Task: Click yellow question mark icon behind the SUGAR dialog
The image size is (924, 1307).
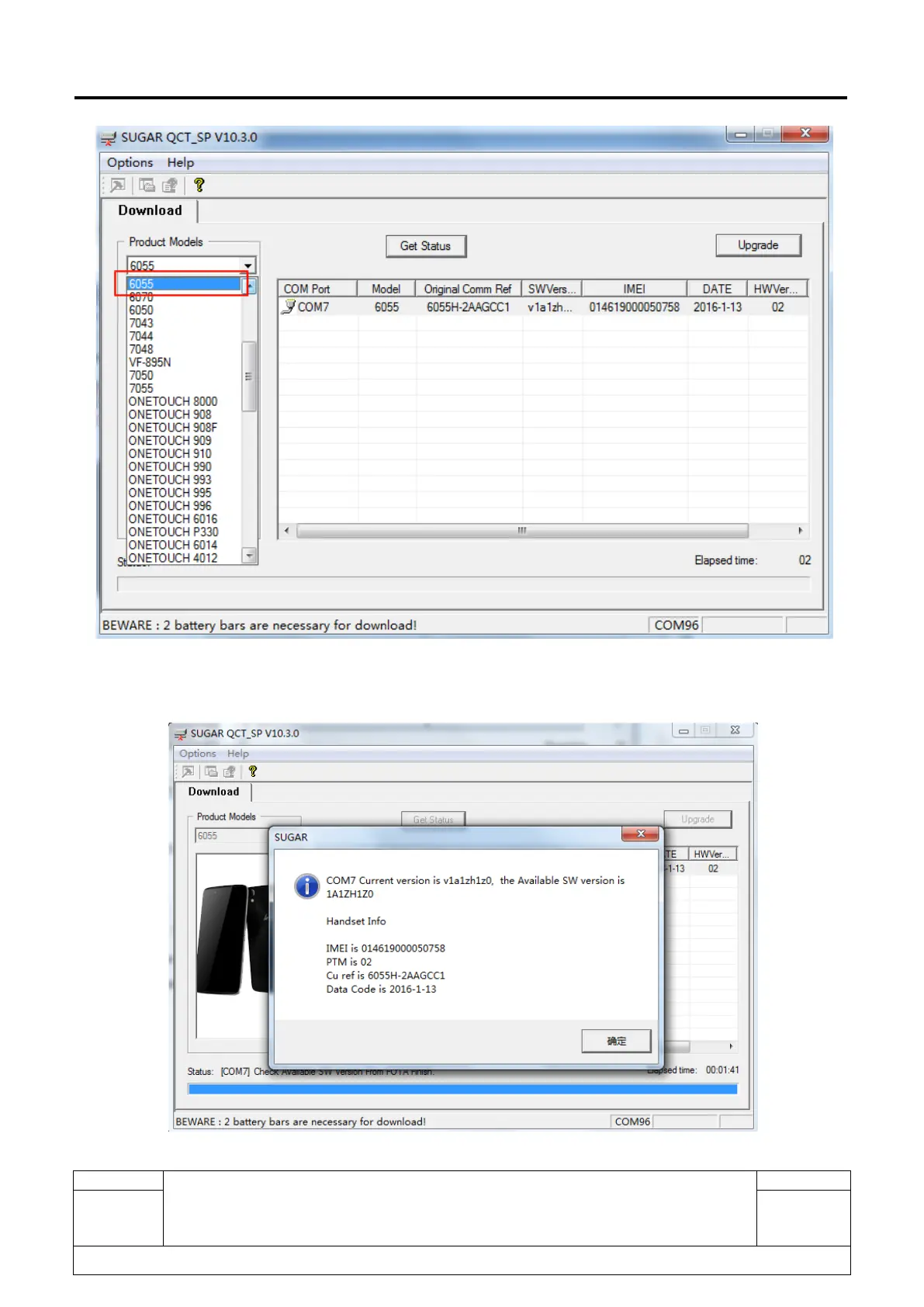Action: tap(252, 771)
